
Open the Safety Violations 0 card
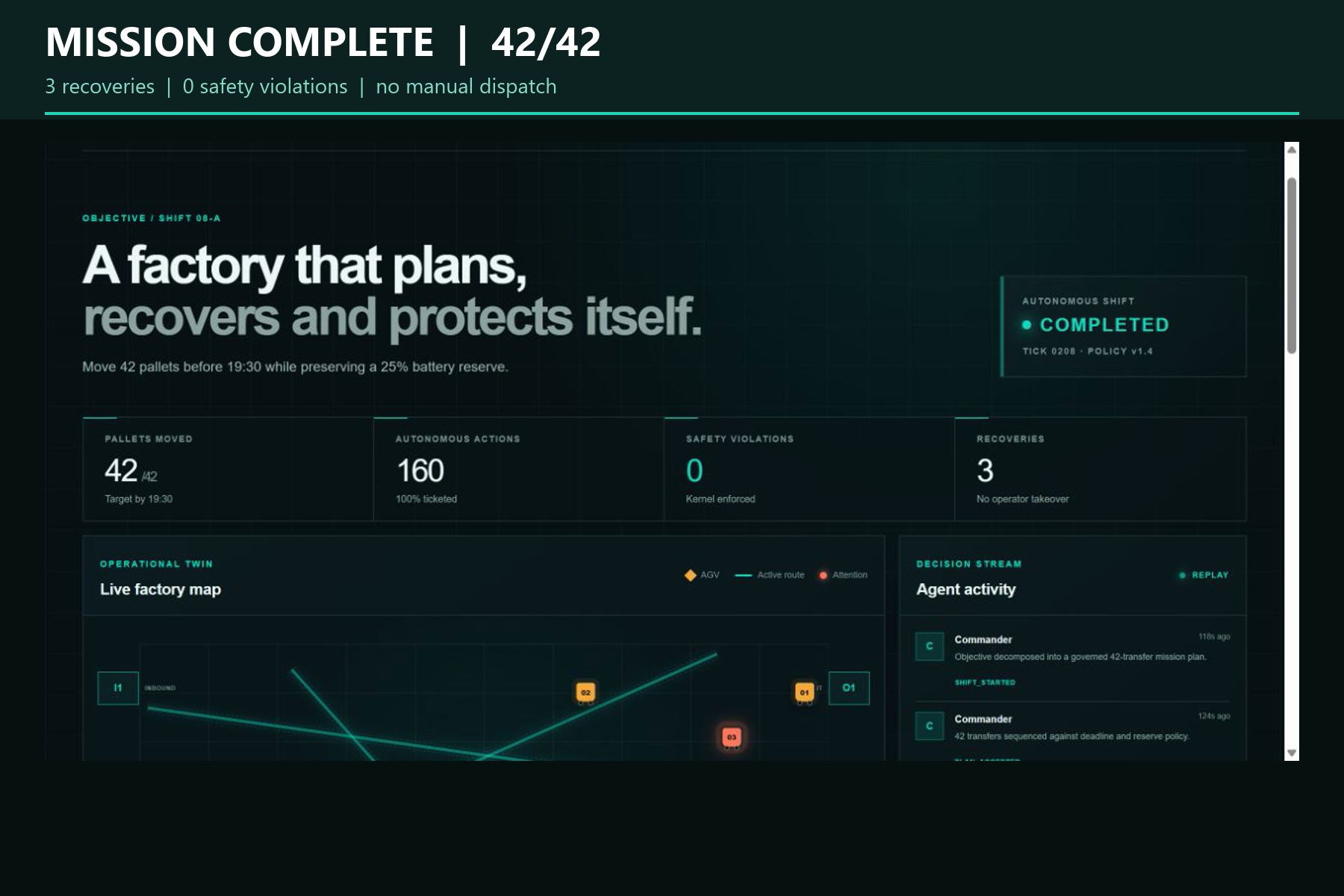[x=809, y=469]
